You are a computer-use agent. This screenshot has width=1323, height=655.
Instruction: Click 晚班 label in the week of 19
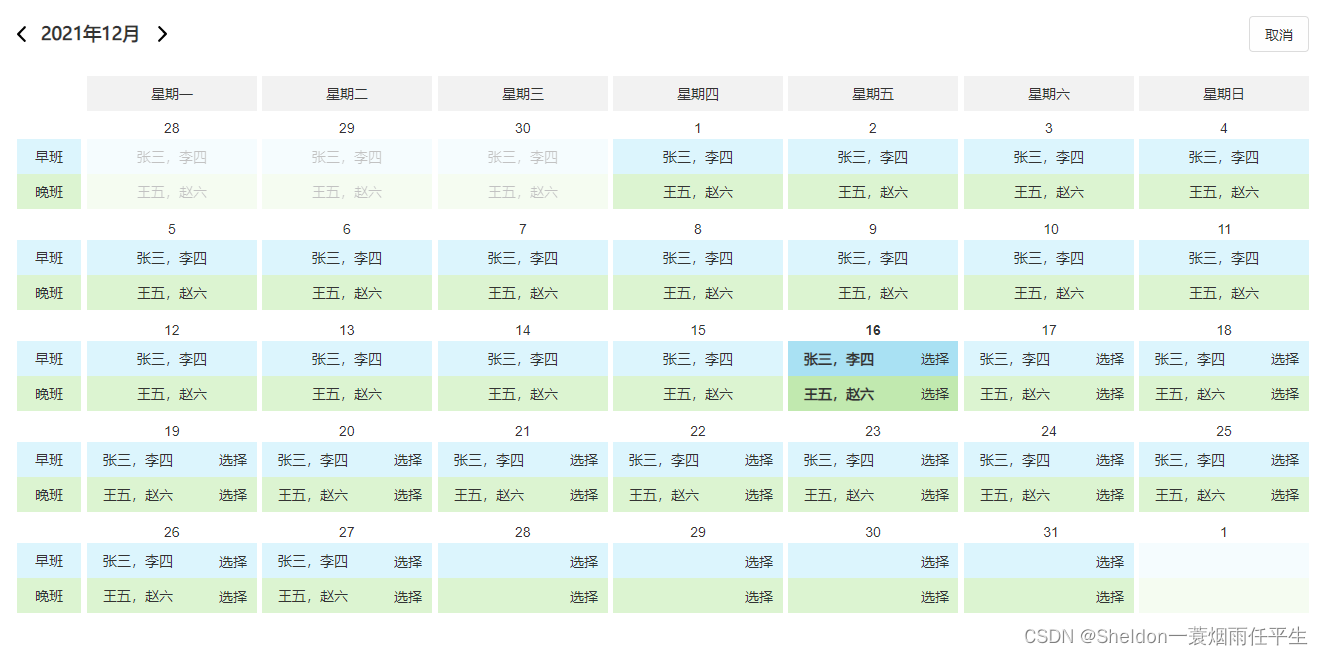pos(49,495)
